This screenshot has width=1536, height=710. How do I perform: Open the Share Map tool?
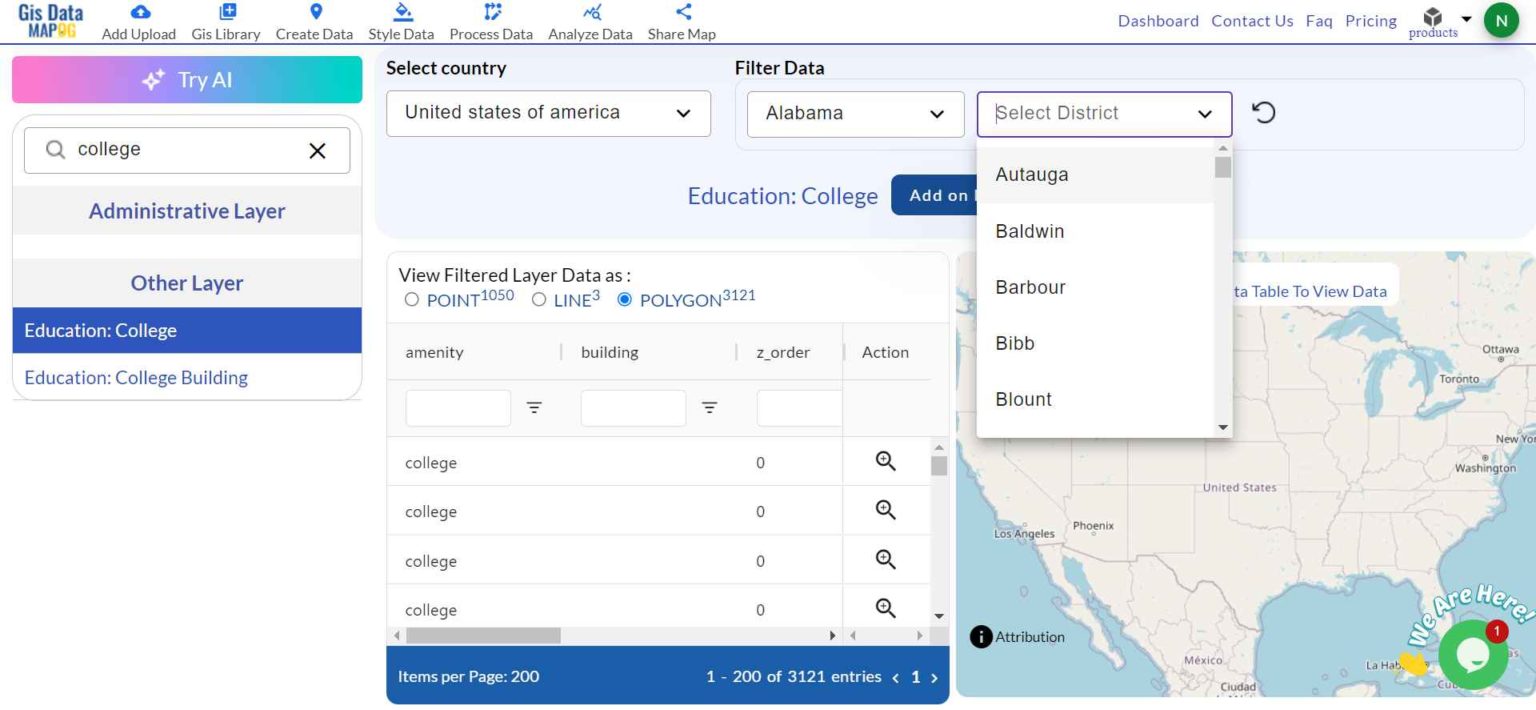point(681,20)
